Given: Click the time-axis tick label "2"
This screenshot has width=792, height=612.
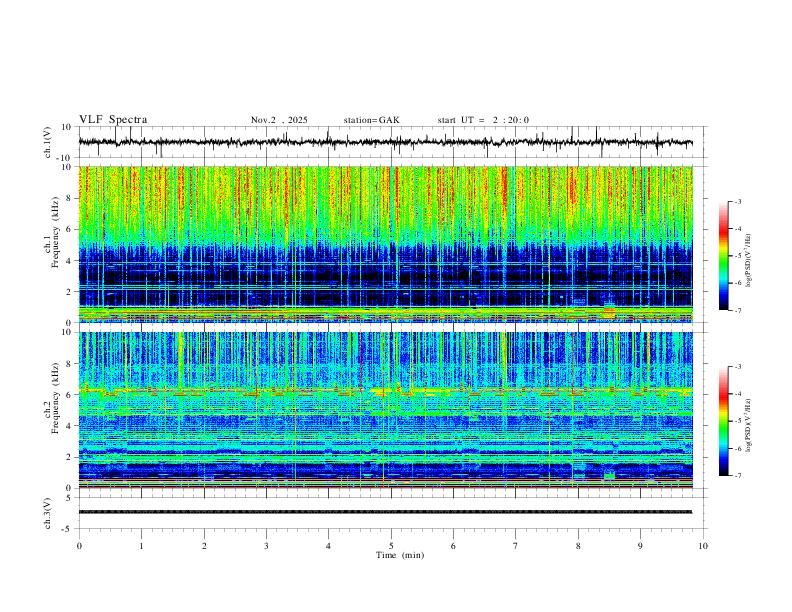Looking at the screenshot, I should (204, 546).
